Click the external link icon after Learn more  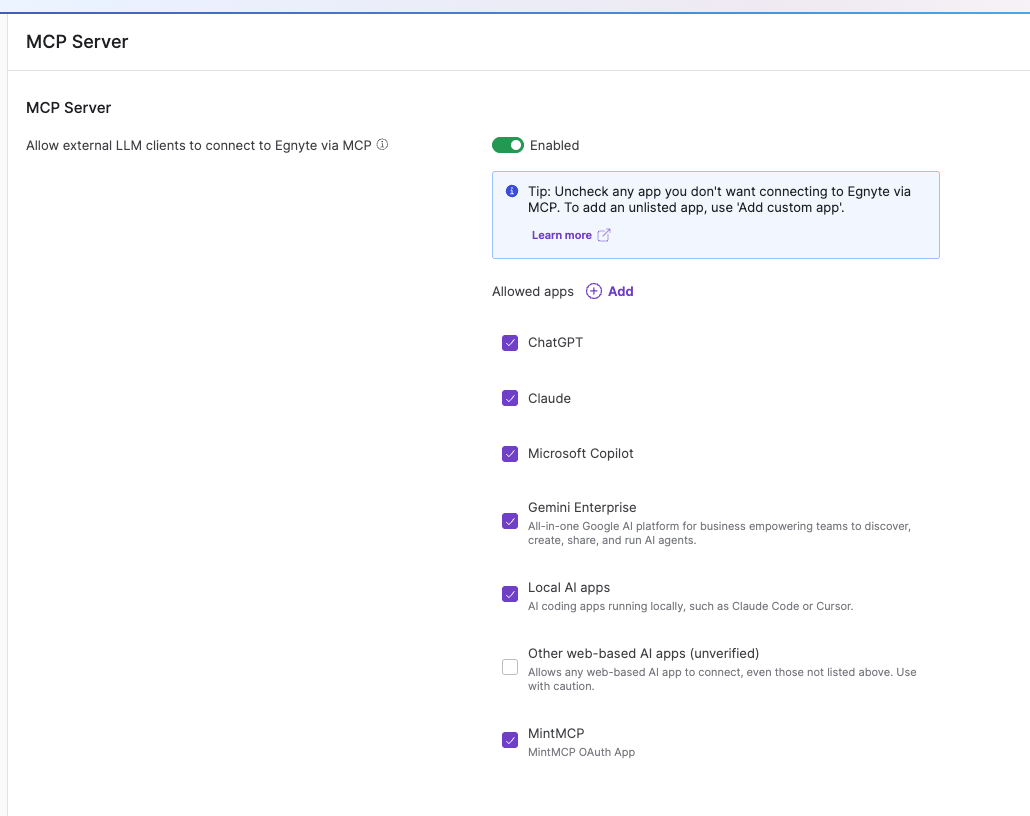604,235
